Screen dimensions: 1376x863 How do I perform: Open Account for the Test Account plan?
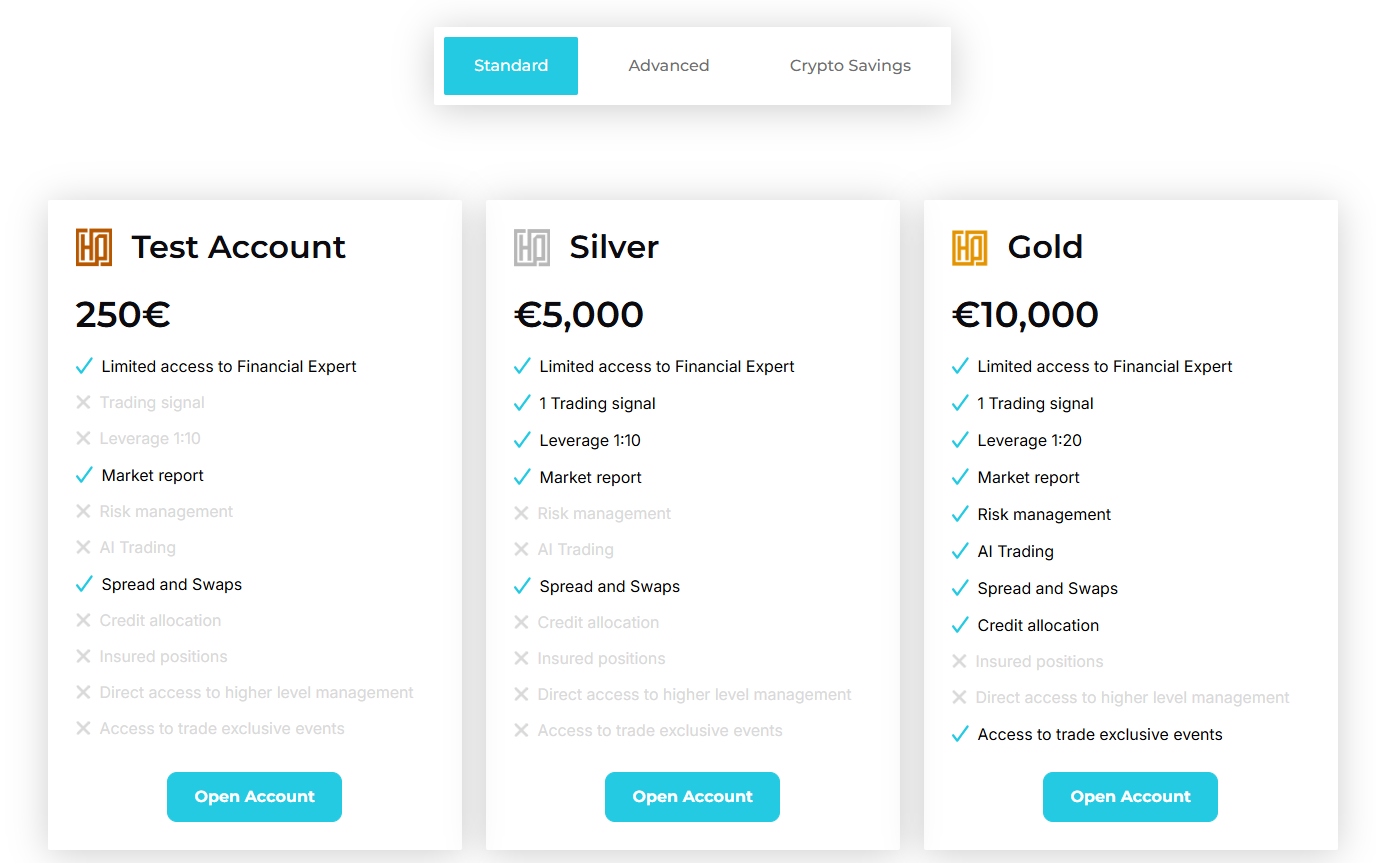(x=254, y=797)
